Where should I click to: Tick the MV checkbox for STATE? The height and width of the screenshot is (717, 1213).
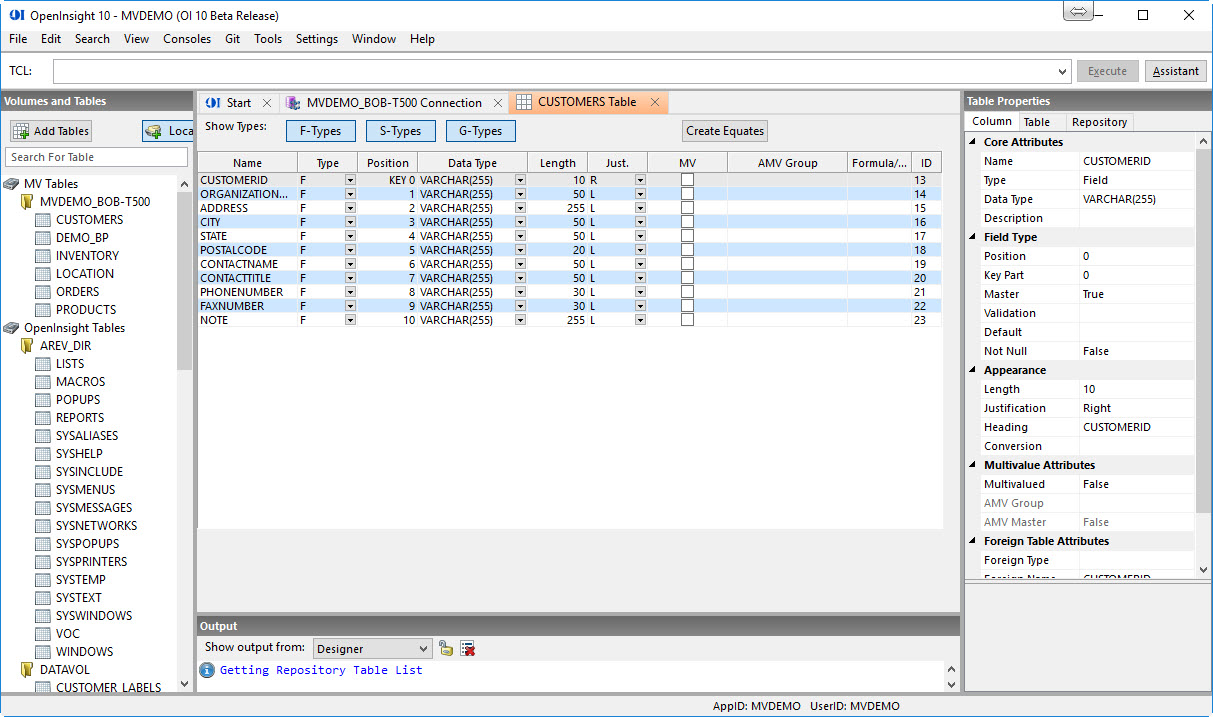(x=687, y=236)
